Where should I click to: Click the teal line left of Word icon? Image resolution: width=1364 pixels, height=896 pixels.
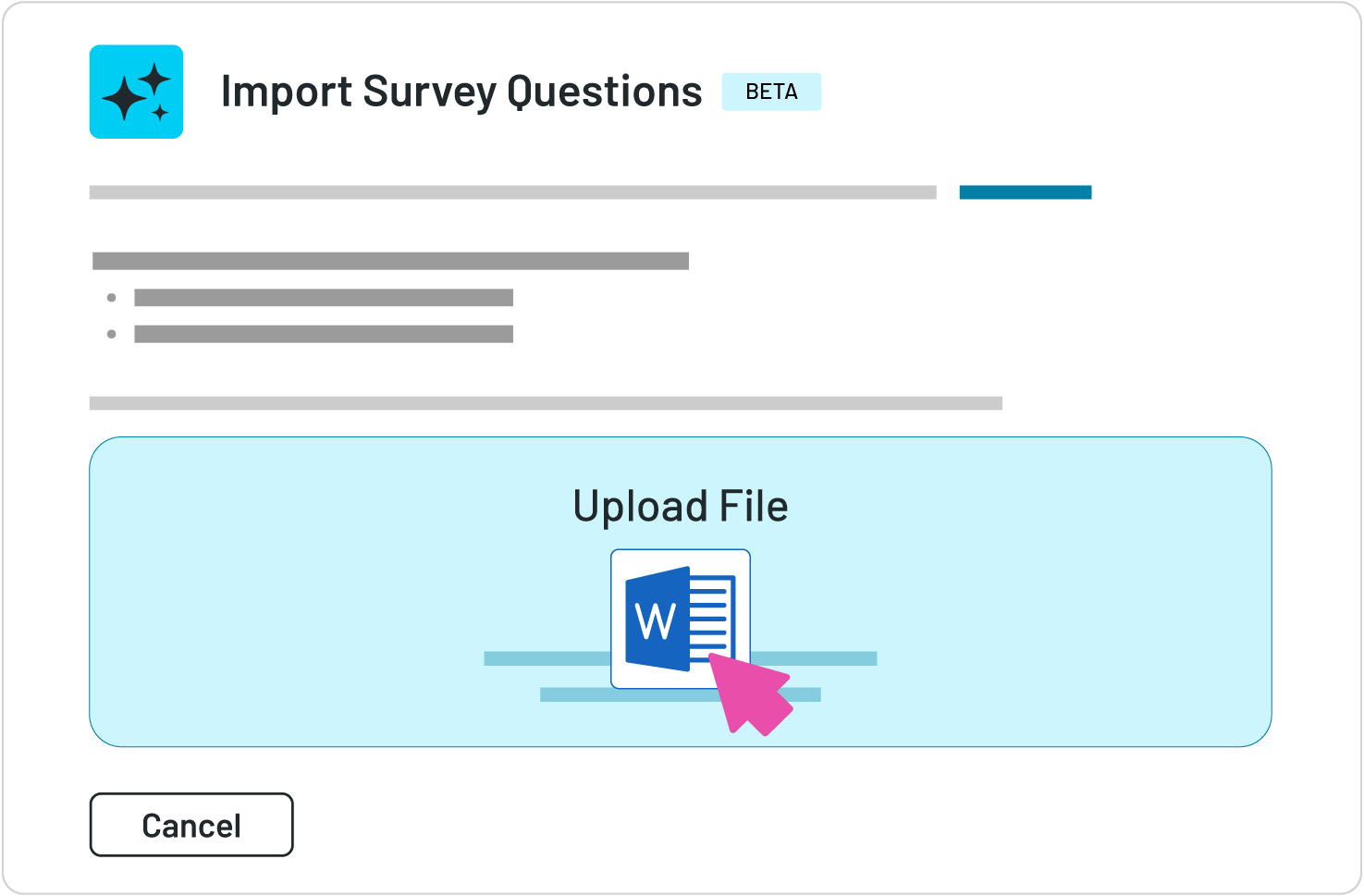pos(547,658)
